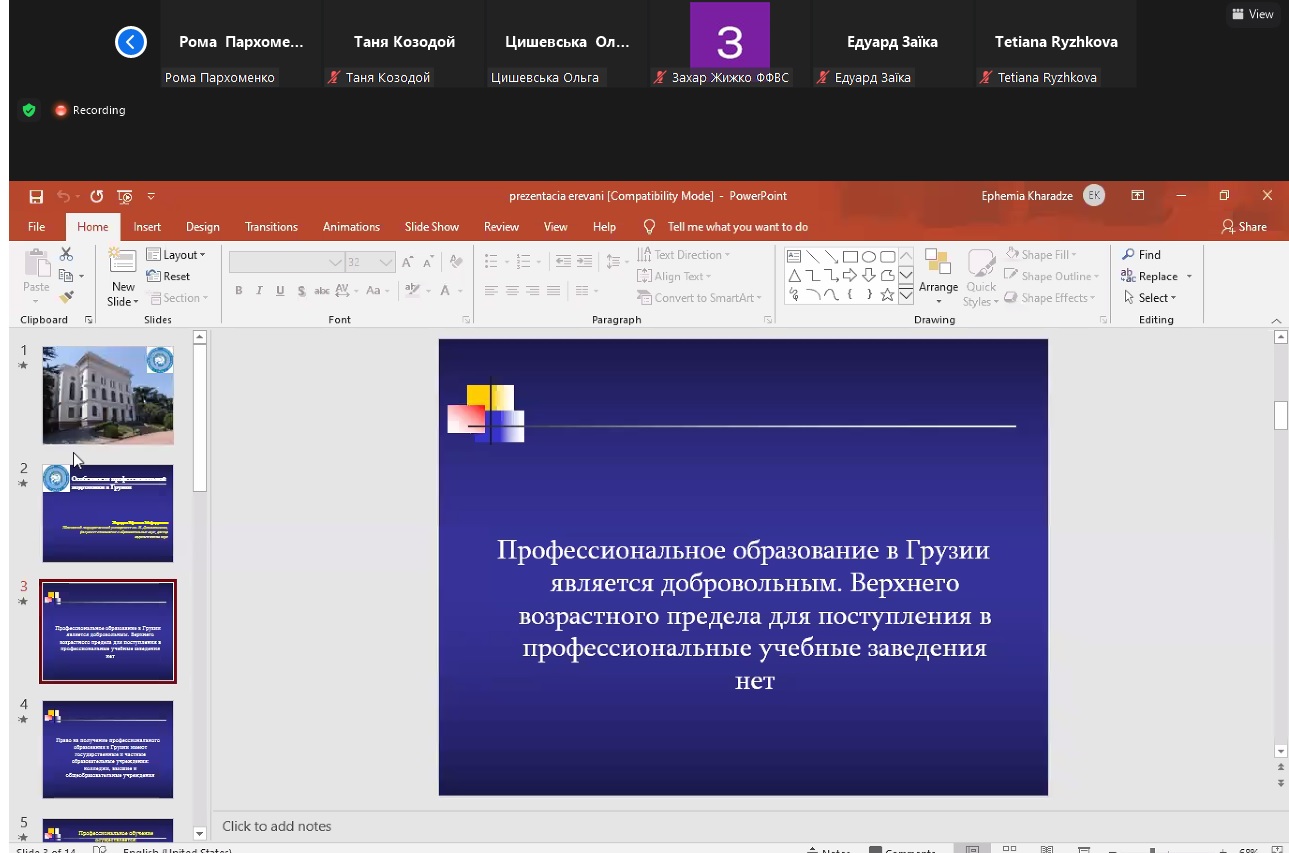
Task: Expand the Section dropdown
Action: click(x=180, y=298)
